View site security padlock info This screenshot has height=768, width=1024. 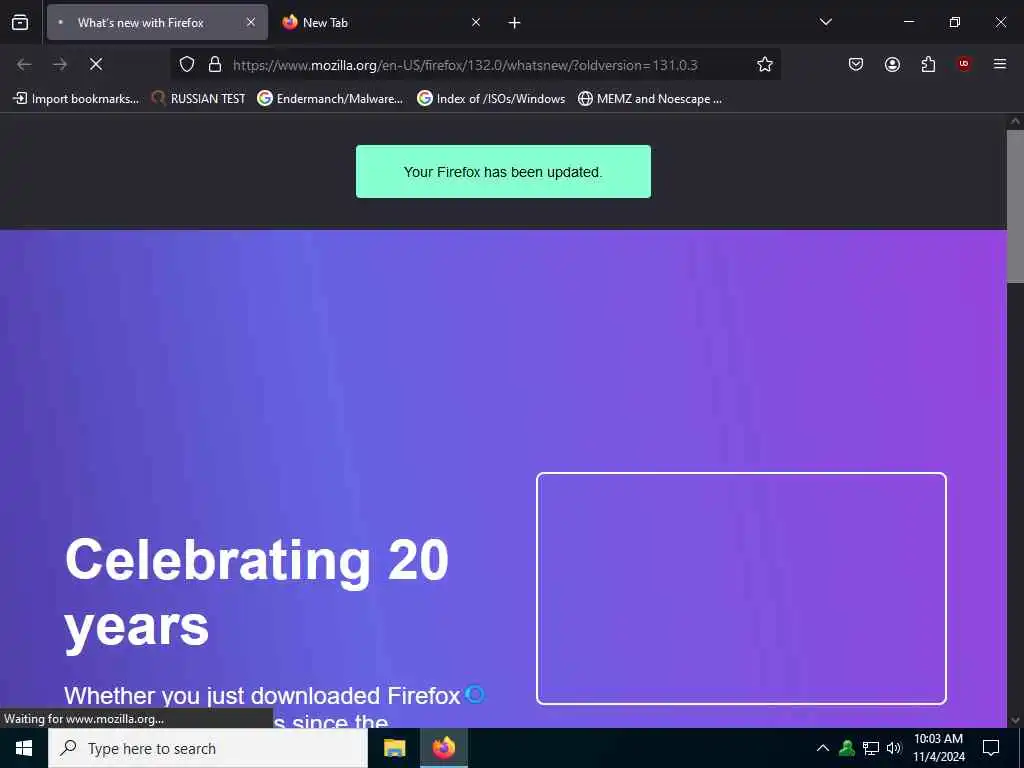click(215, 64)
